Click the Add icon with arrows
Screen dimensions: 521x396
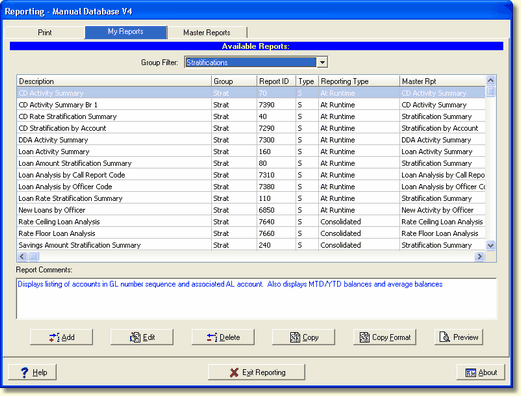54,337
